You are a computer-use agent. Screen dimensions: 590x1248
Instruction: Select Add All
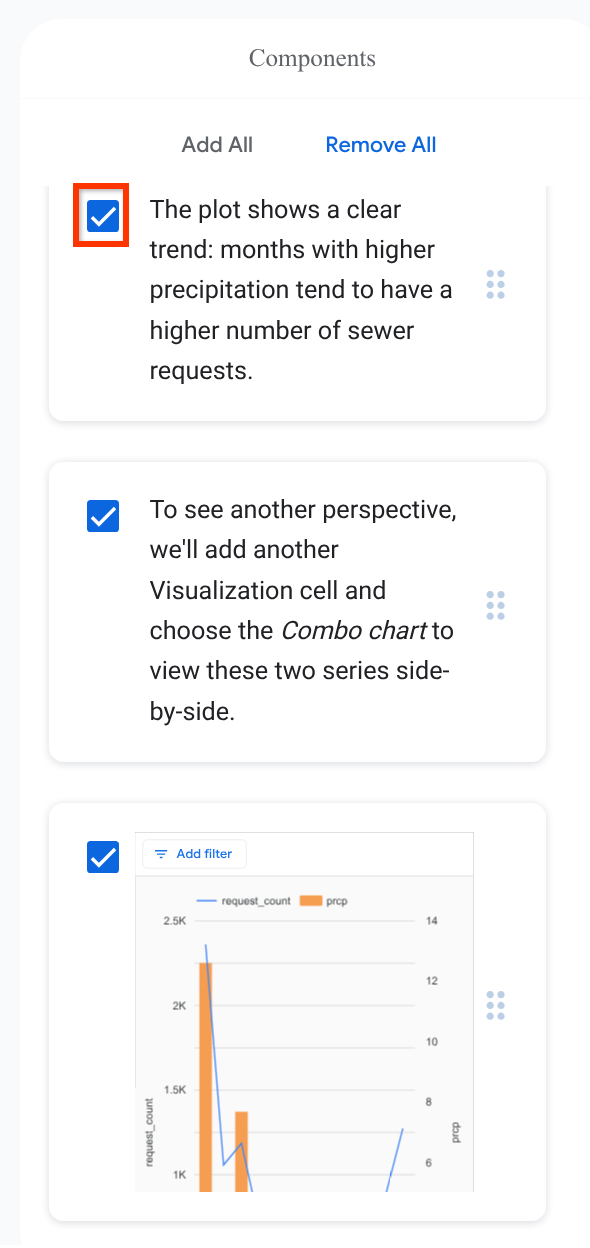click(x=217, y=144)
